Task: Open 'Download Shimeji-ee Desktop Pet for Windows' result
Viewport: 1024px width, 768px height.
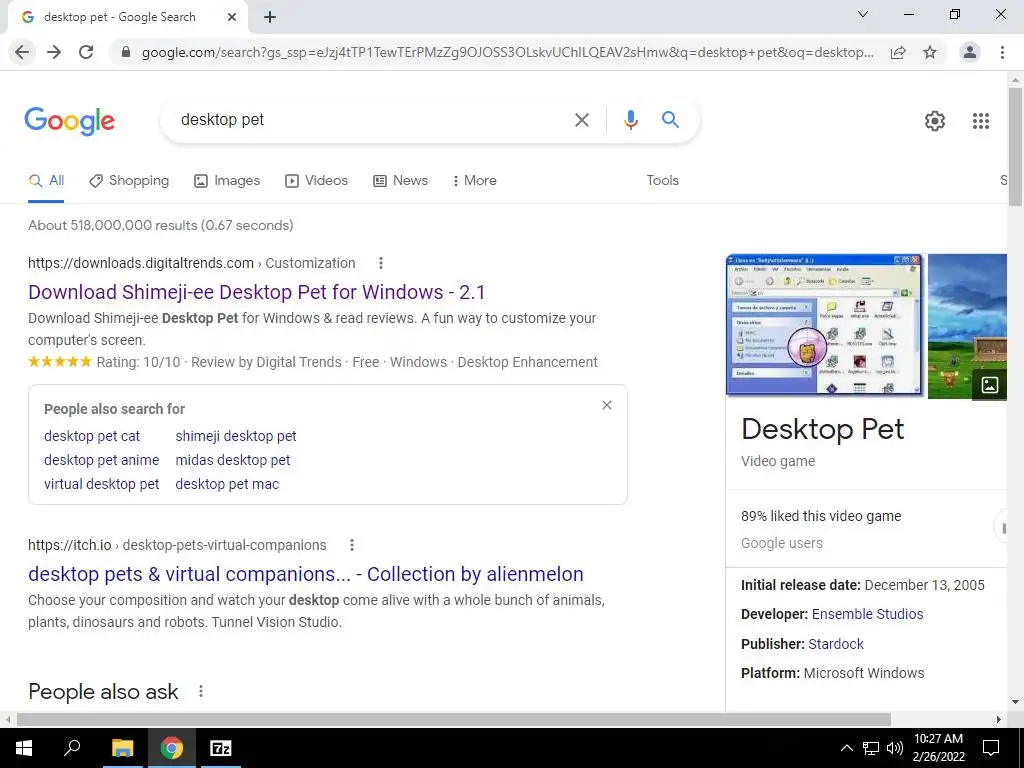Action: 257,292
